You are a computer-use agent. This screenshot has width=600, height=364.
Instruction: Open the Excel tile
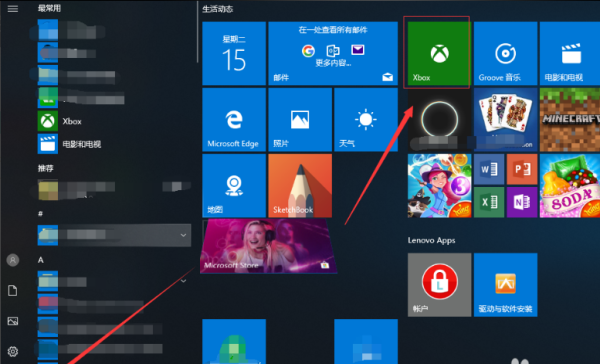pos(489,202)
